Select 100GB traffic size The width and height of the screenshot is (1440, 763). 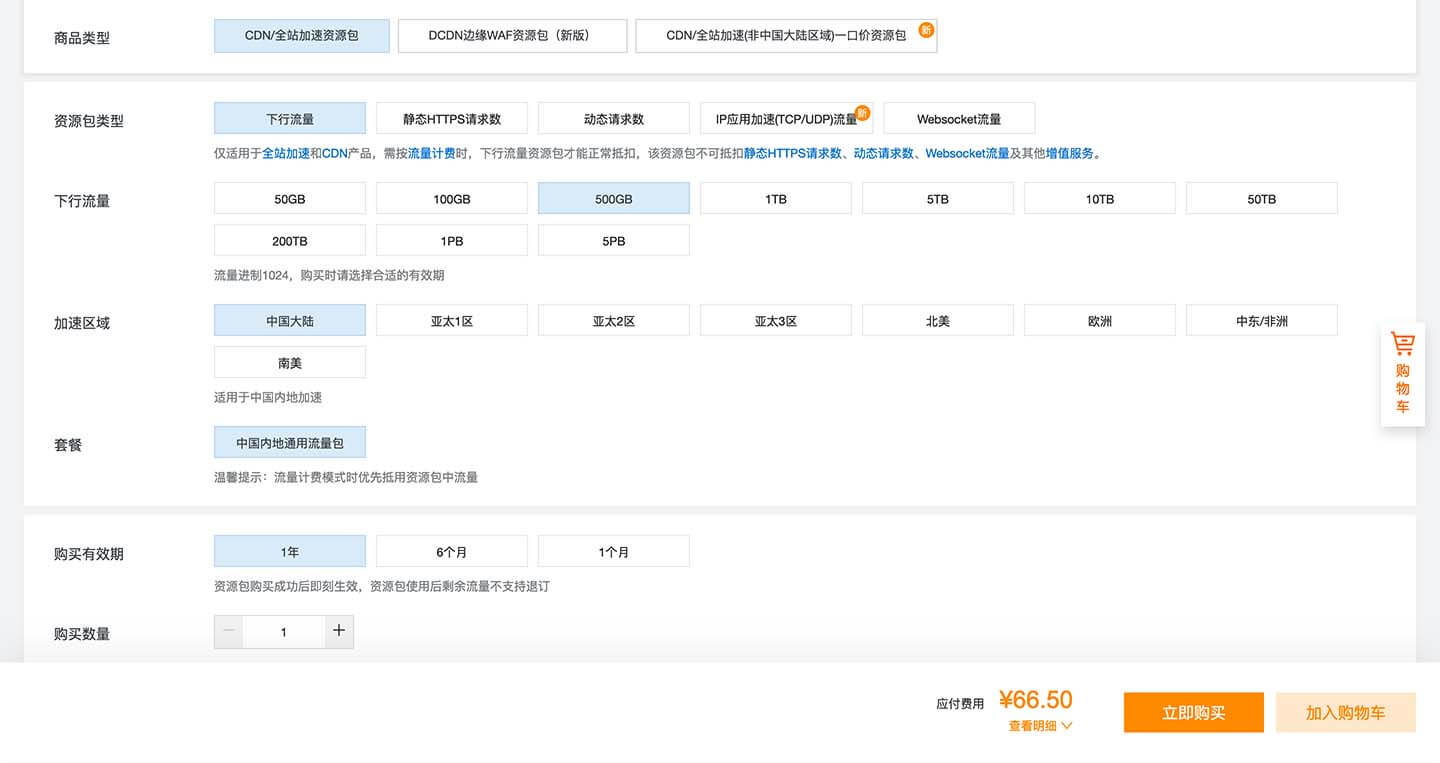pos(452,198)
